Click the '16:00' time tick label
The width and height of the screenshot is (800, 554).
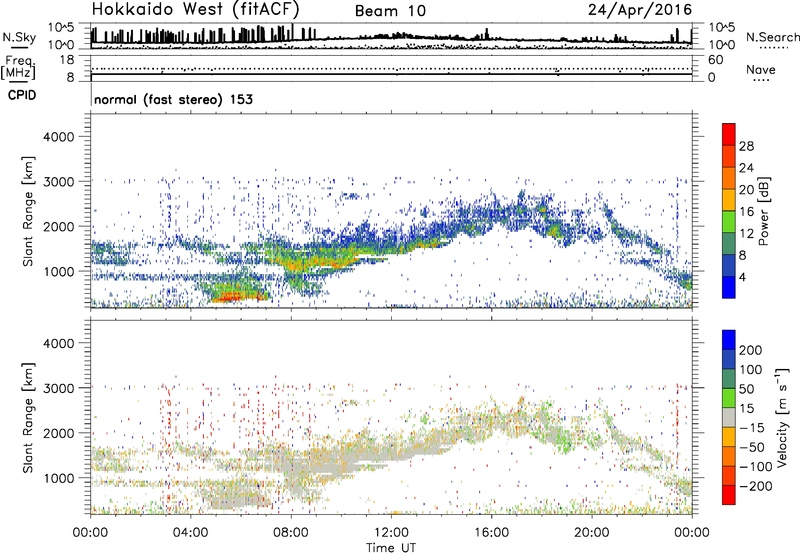coord(491,533)
